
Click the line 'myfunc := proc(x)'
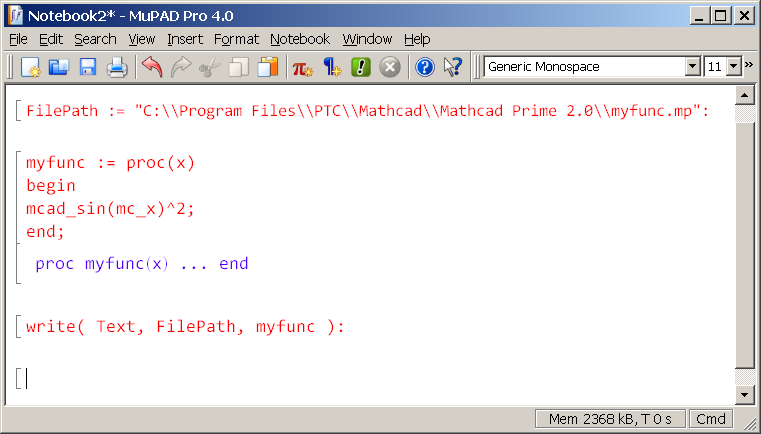click(x=110, y=163)
